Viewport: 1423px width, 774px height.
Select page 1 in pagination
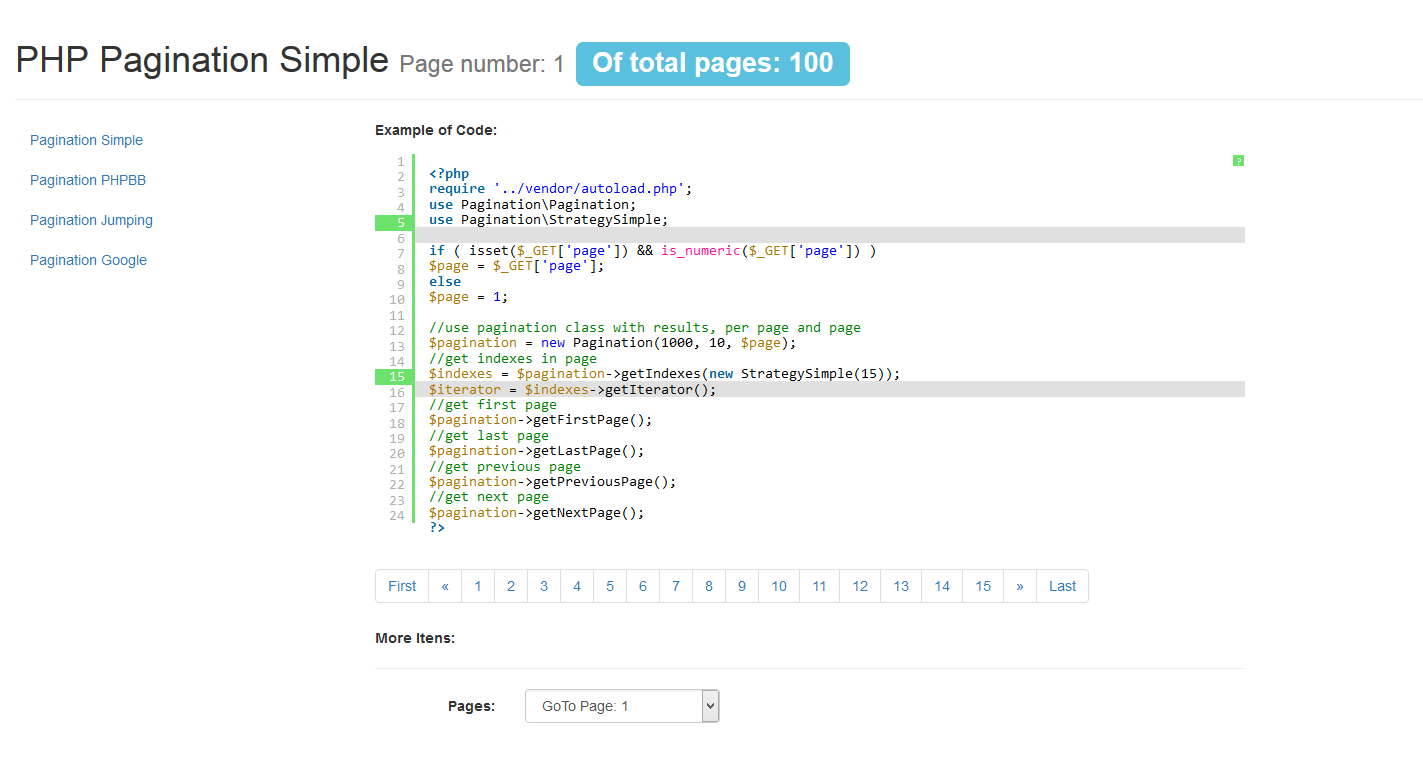click(x=478, y=586)
